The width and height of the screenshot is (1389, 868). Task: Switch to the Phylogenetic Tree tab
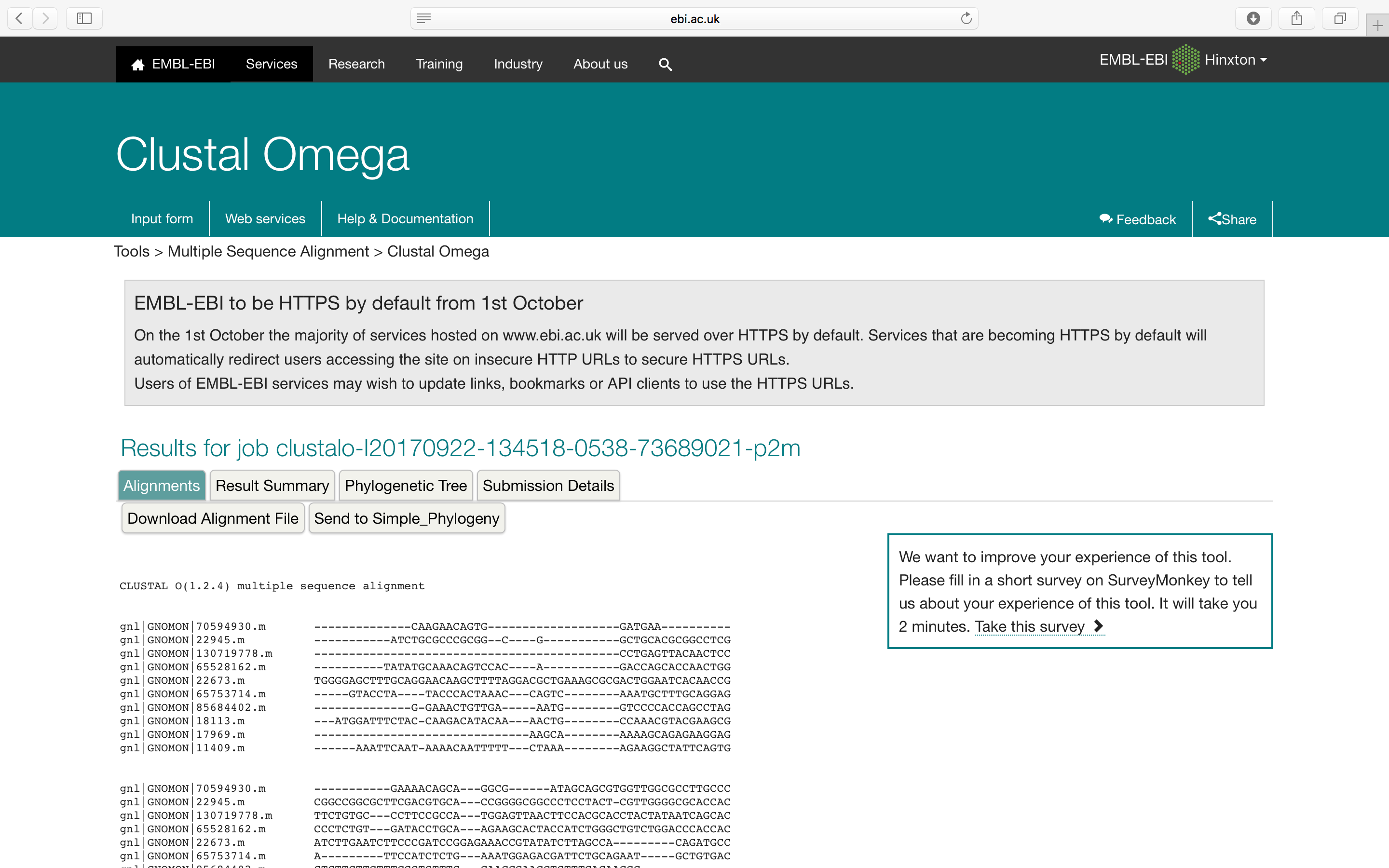[x=406, y=486]
